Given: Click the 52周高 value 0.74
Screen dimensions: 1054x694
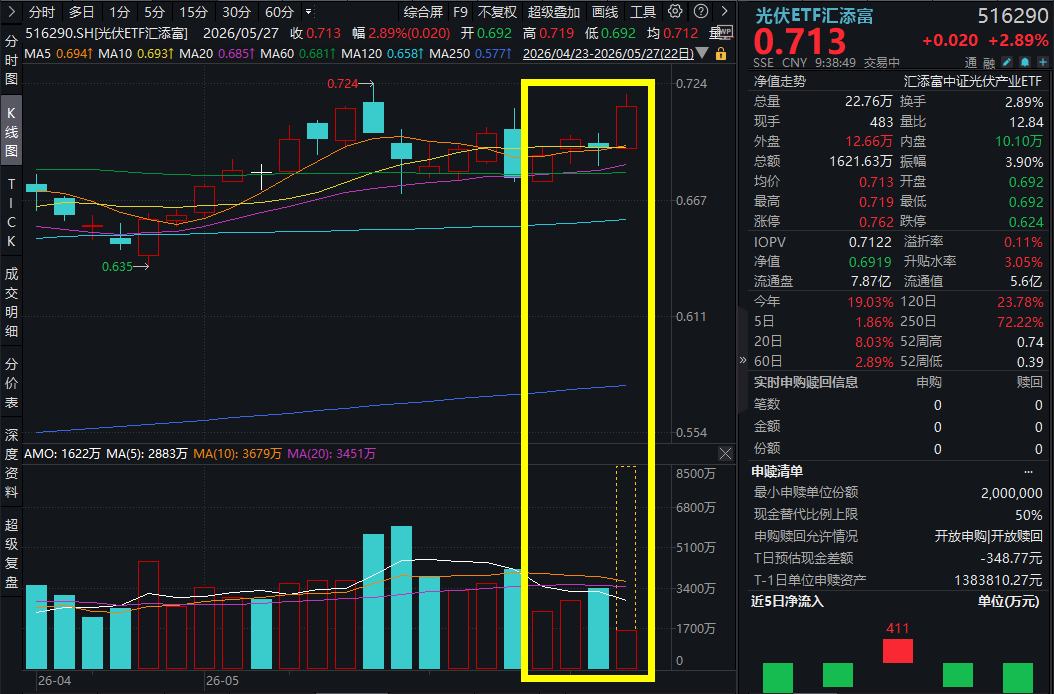Looking at the screenshot, I should [x=1030, y=342].
